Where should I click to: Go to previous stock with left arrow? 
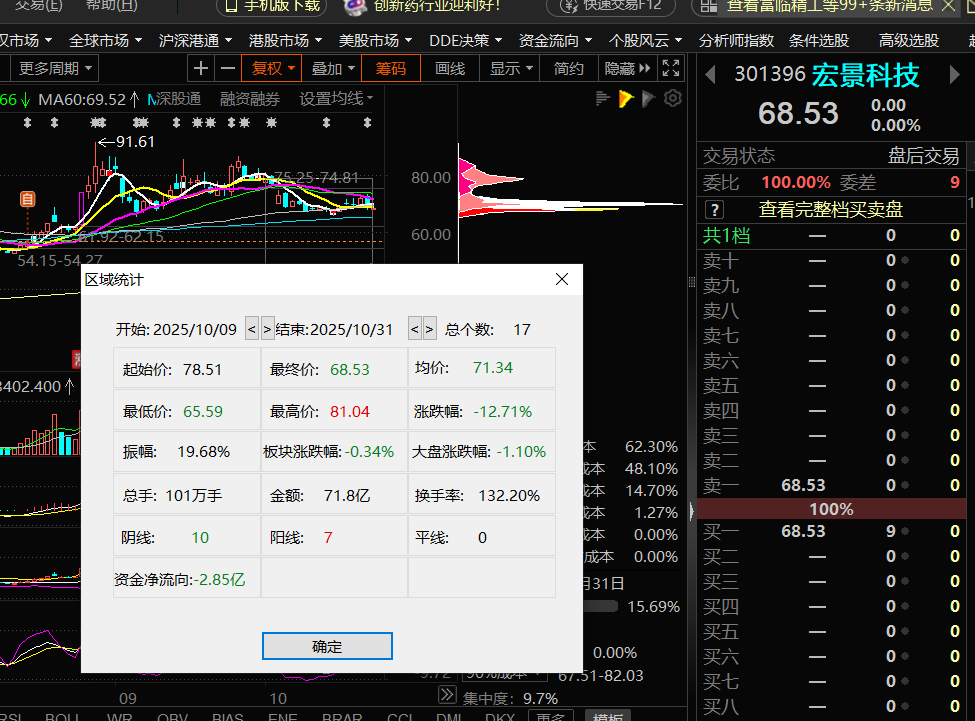pyautogui.click(x=710, y=75)
